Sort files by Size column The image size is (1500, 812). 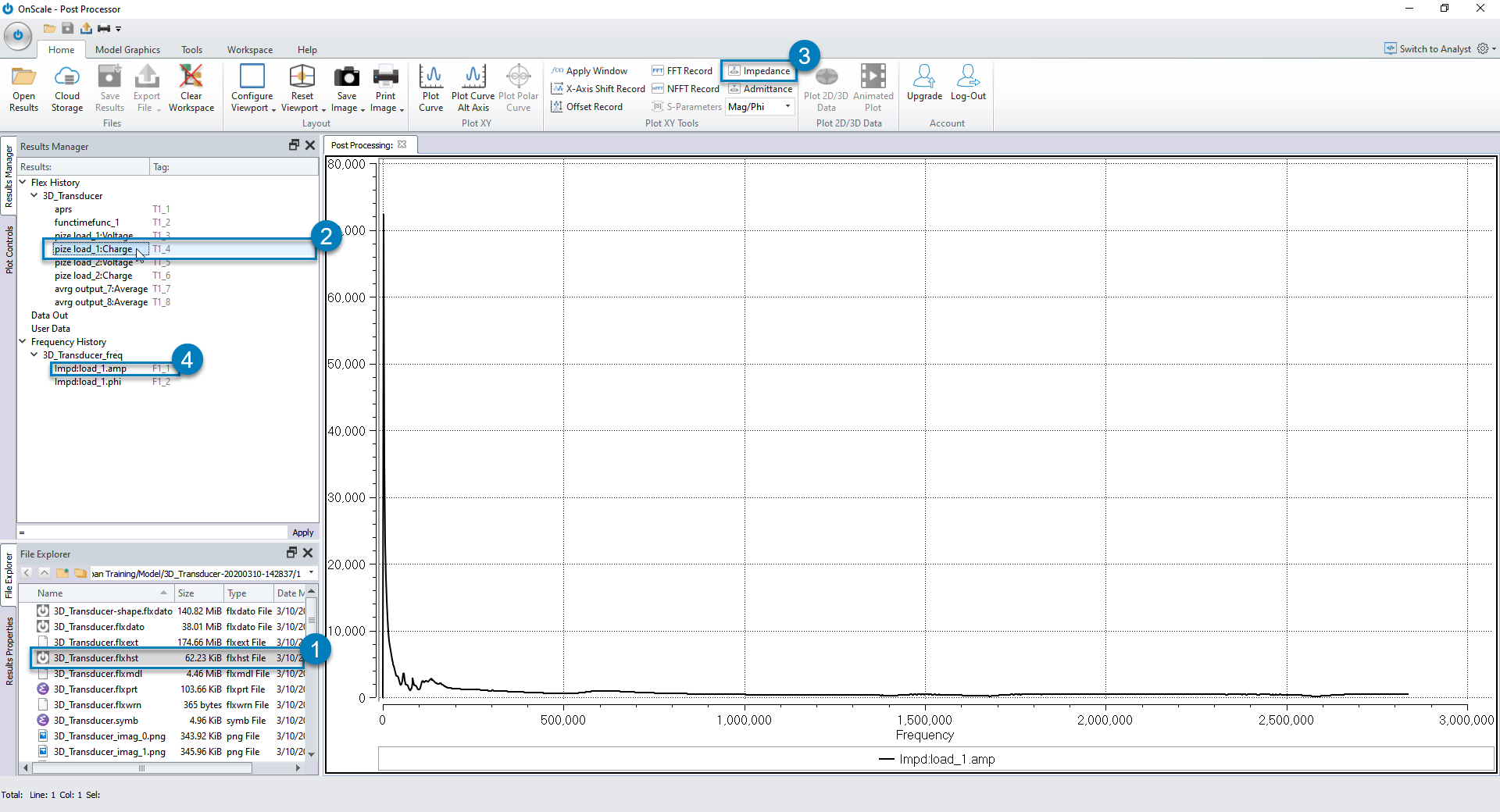(x=198, y=593)
